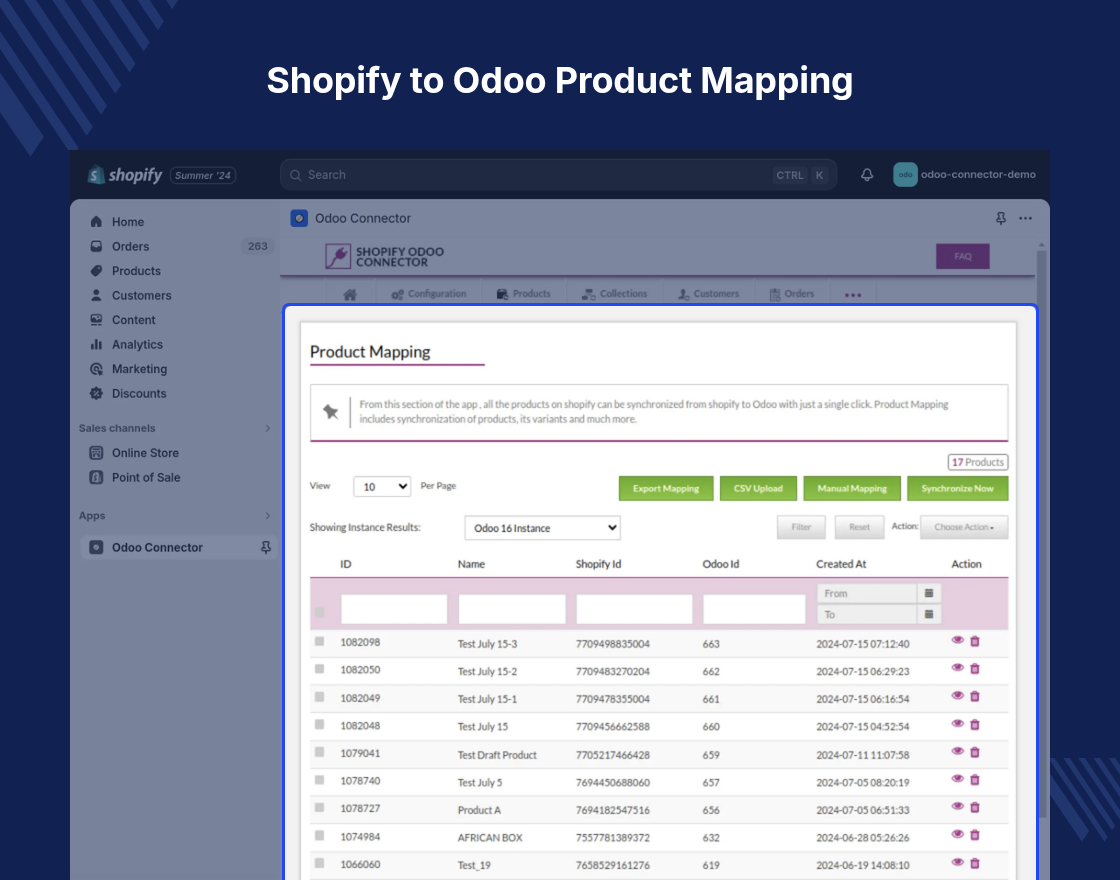Delete the Test Draft Product mapping
Viewport: 1120px width, 880px height.
975,752
